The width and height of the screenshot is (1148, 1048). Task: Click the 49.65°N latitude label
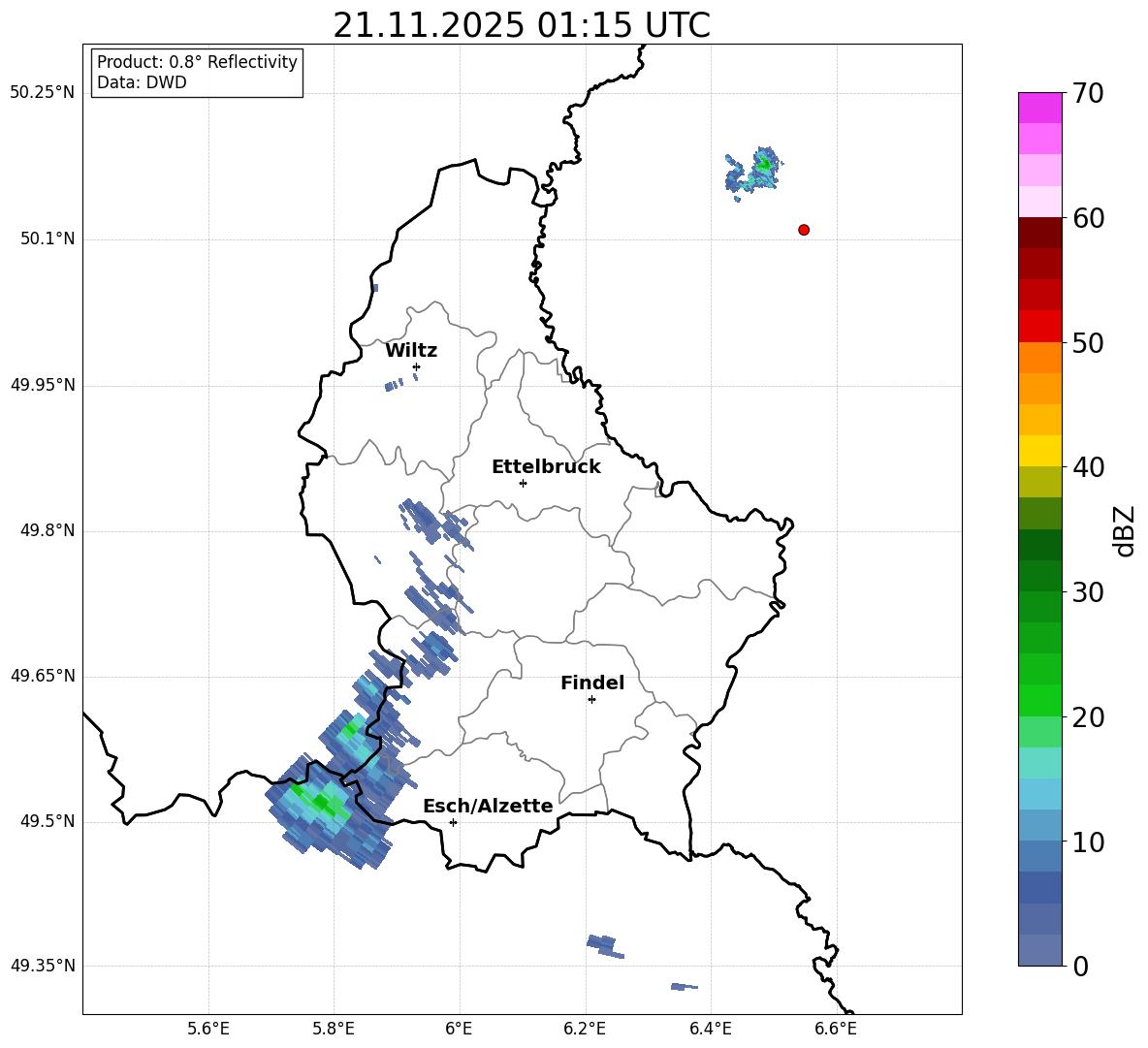[43, 676]
